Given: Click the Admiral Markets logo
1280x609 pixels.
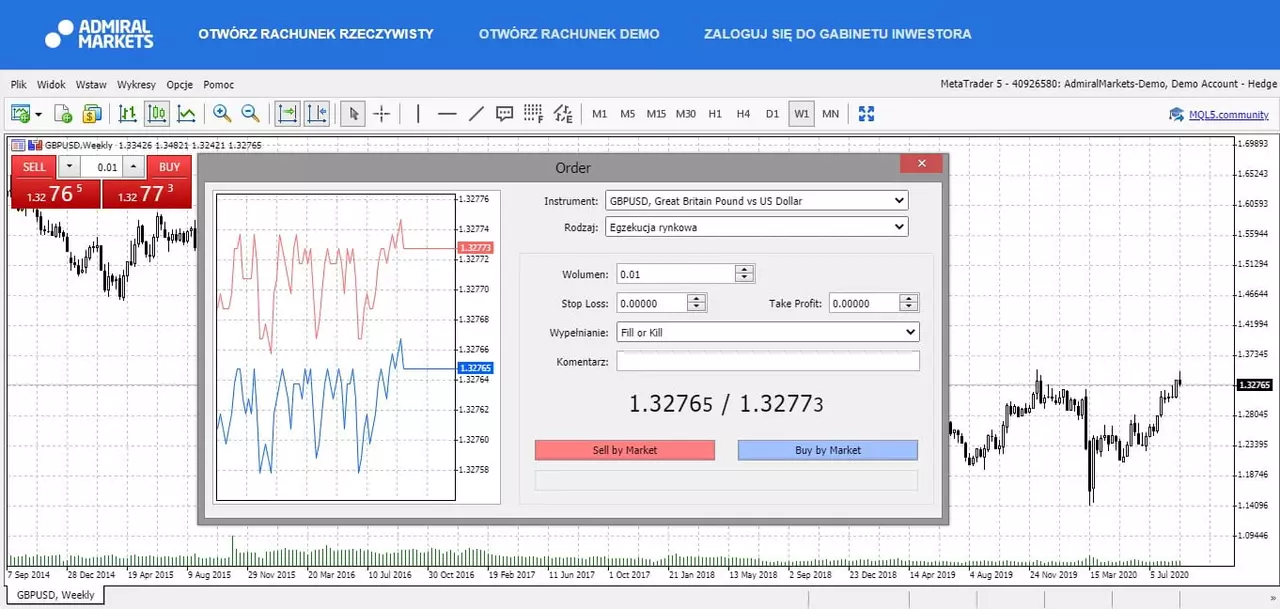Looking at the screenshot, I should [99, 33].
